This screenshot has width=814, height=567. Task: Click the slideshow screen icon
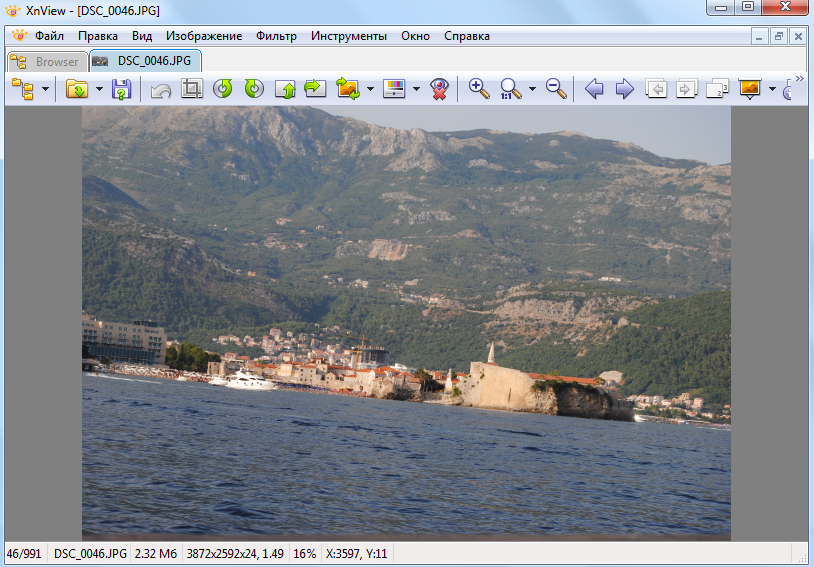tap(750, 89)
